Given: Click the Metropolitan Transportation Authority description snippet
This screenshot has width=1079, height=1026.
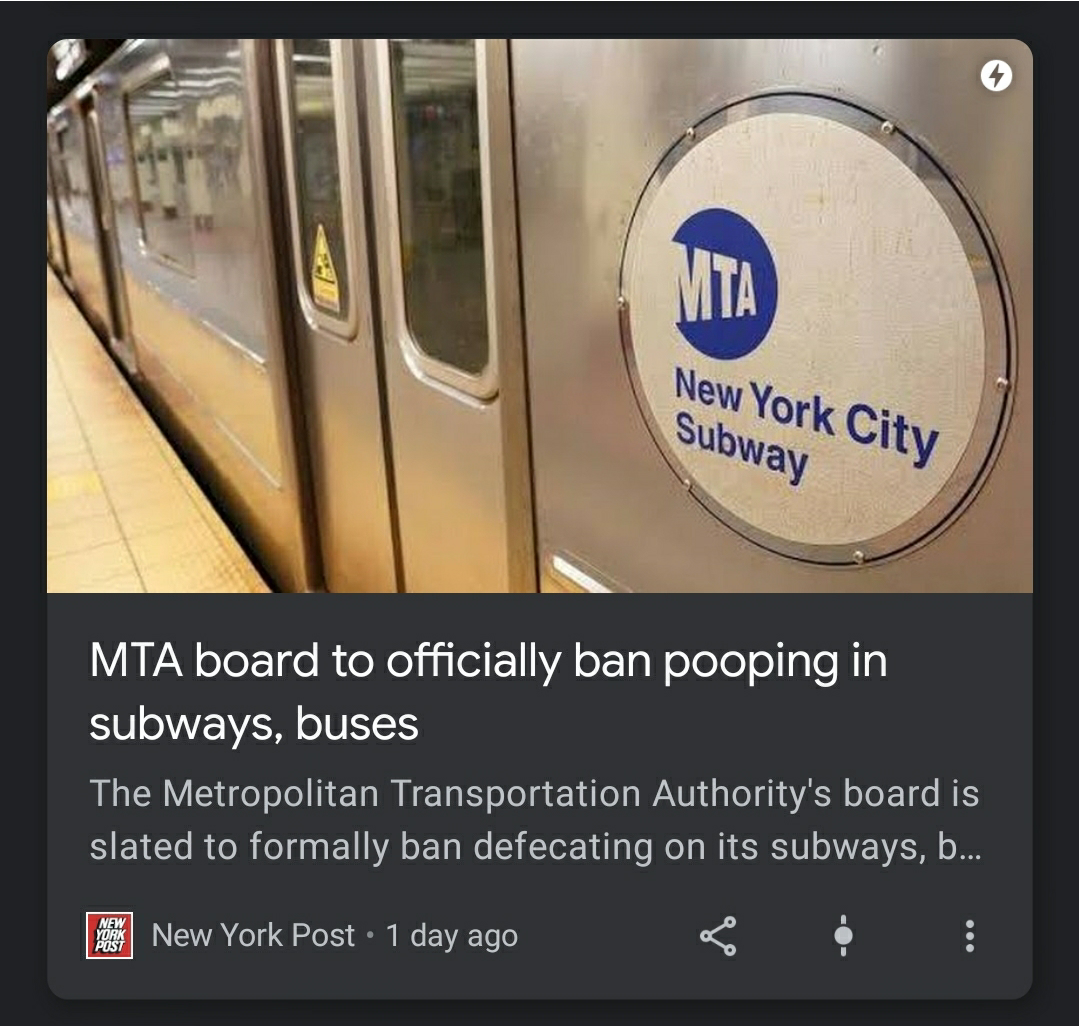Looking at the screenshot, I should pos(535,820).
